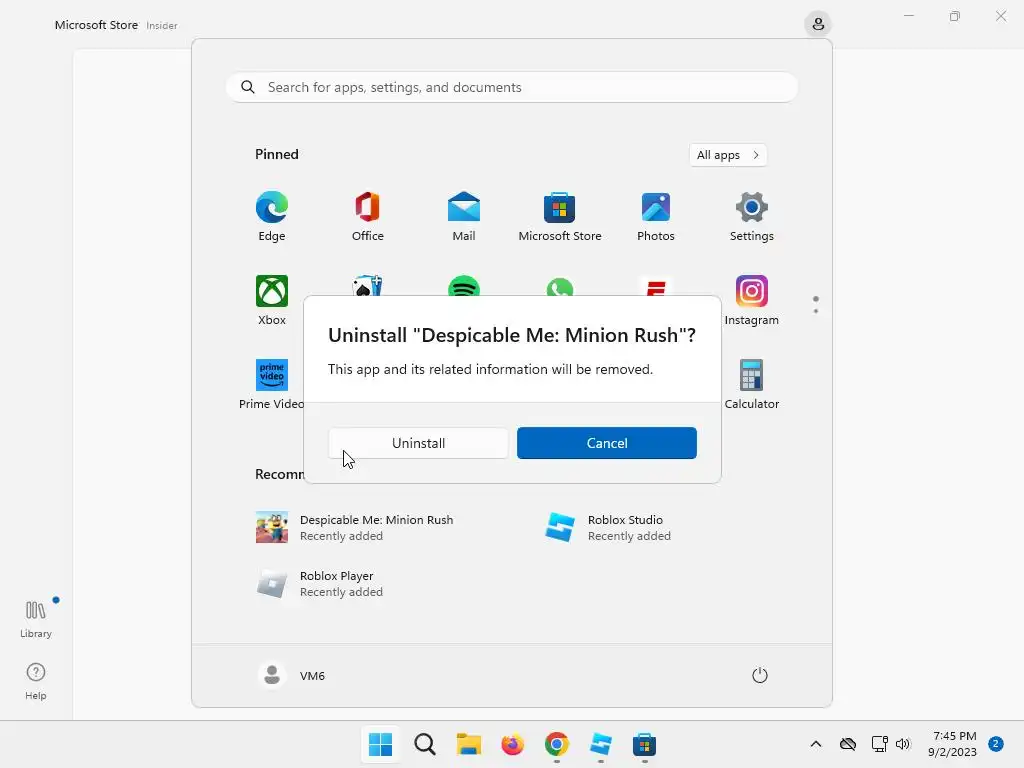Open the clock showing 7:45 PM
The height and width of the screenshot is (768, 1024).
(x=953, y=744)
